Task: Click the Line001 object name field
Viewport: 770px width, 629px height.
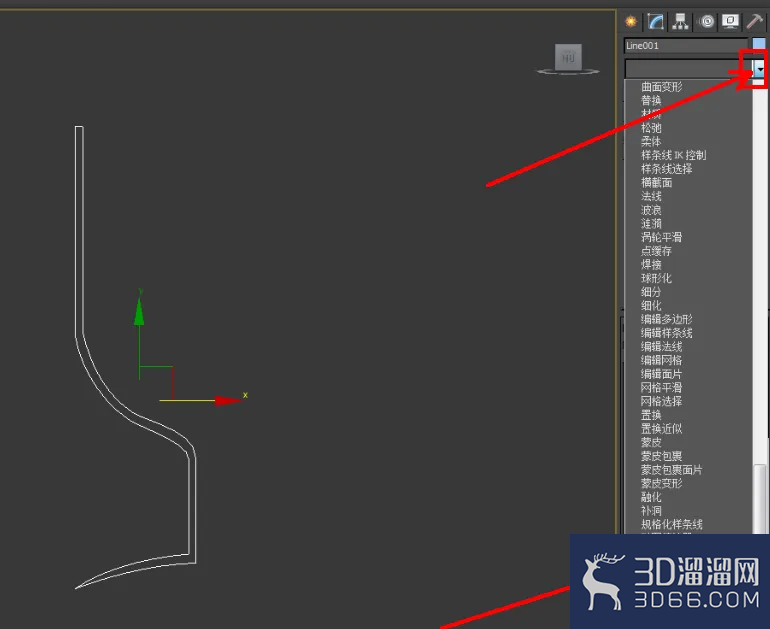Action: point(686,46)
